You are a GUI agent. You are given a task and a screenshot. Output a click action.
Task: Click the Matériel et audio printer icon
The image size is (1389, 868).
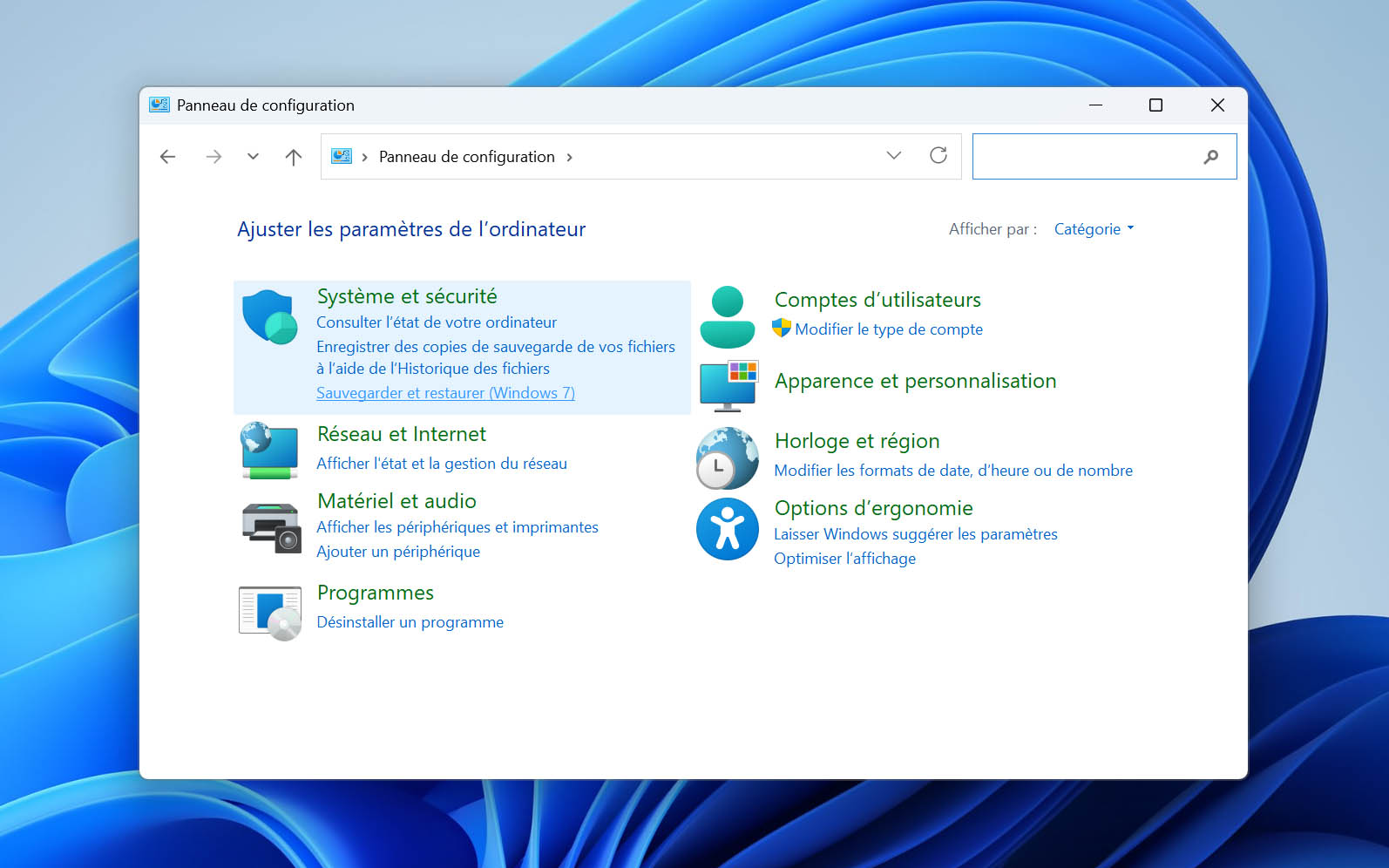click(270, 526)
